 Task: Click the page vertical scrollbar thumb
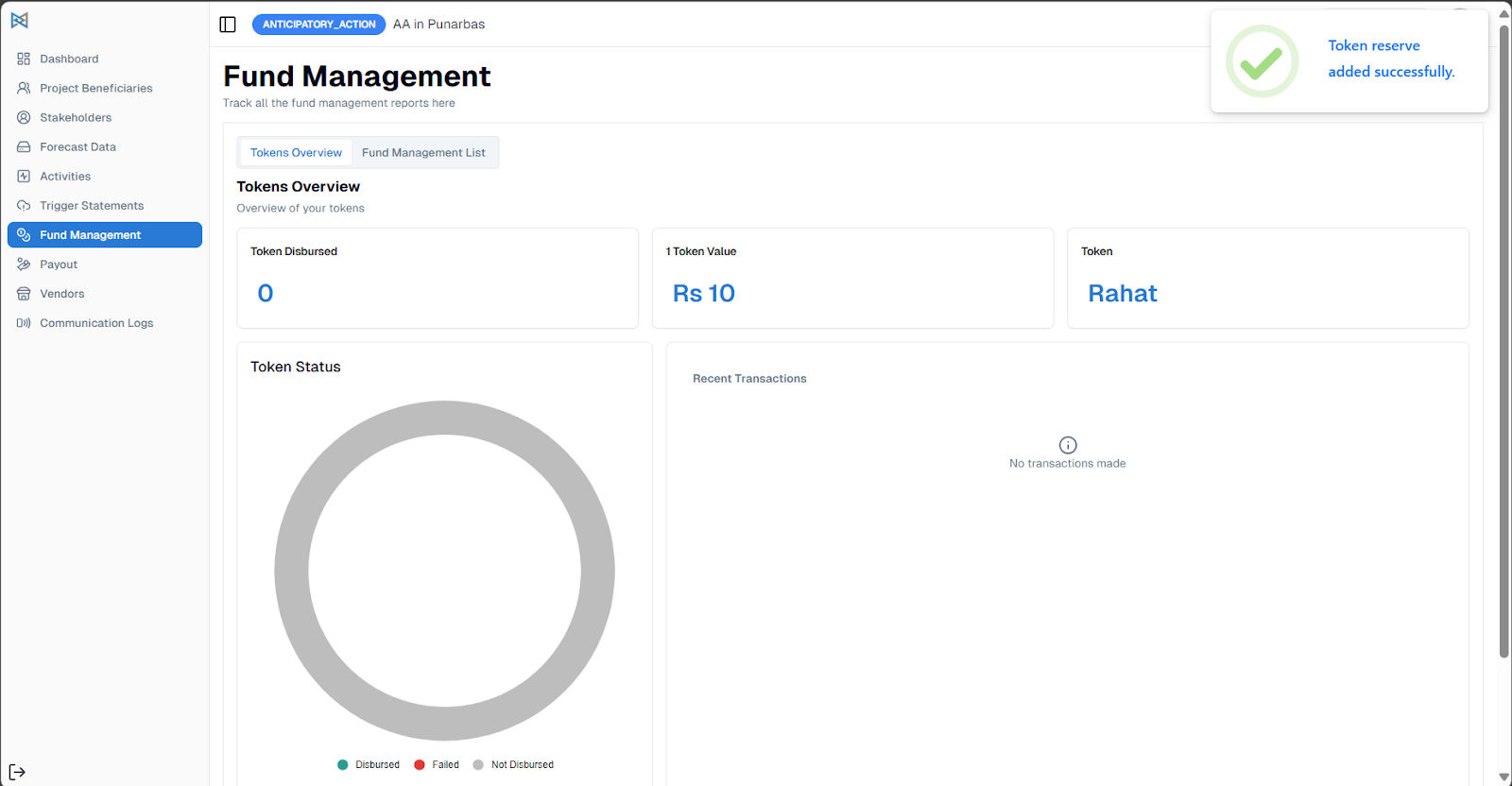click(1504, 340)
